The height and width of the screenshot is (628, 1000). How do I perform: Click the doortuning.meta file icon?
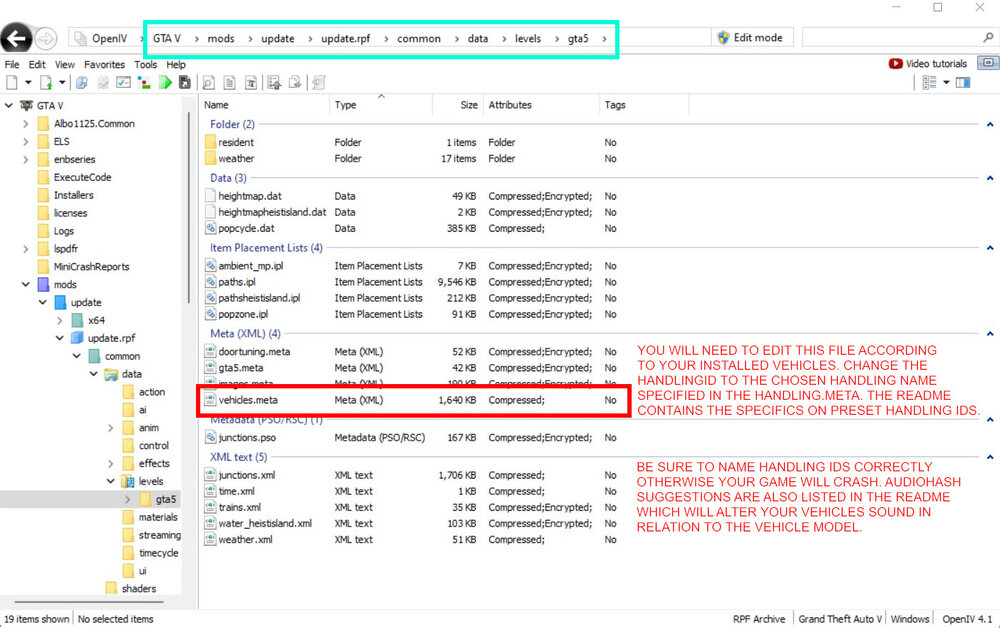pyautogui.click(x=210, y=351)
